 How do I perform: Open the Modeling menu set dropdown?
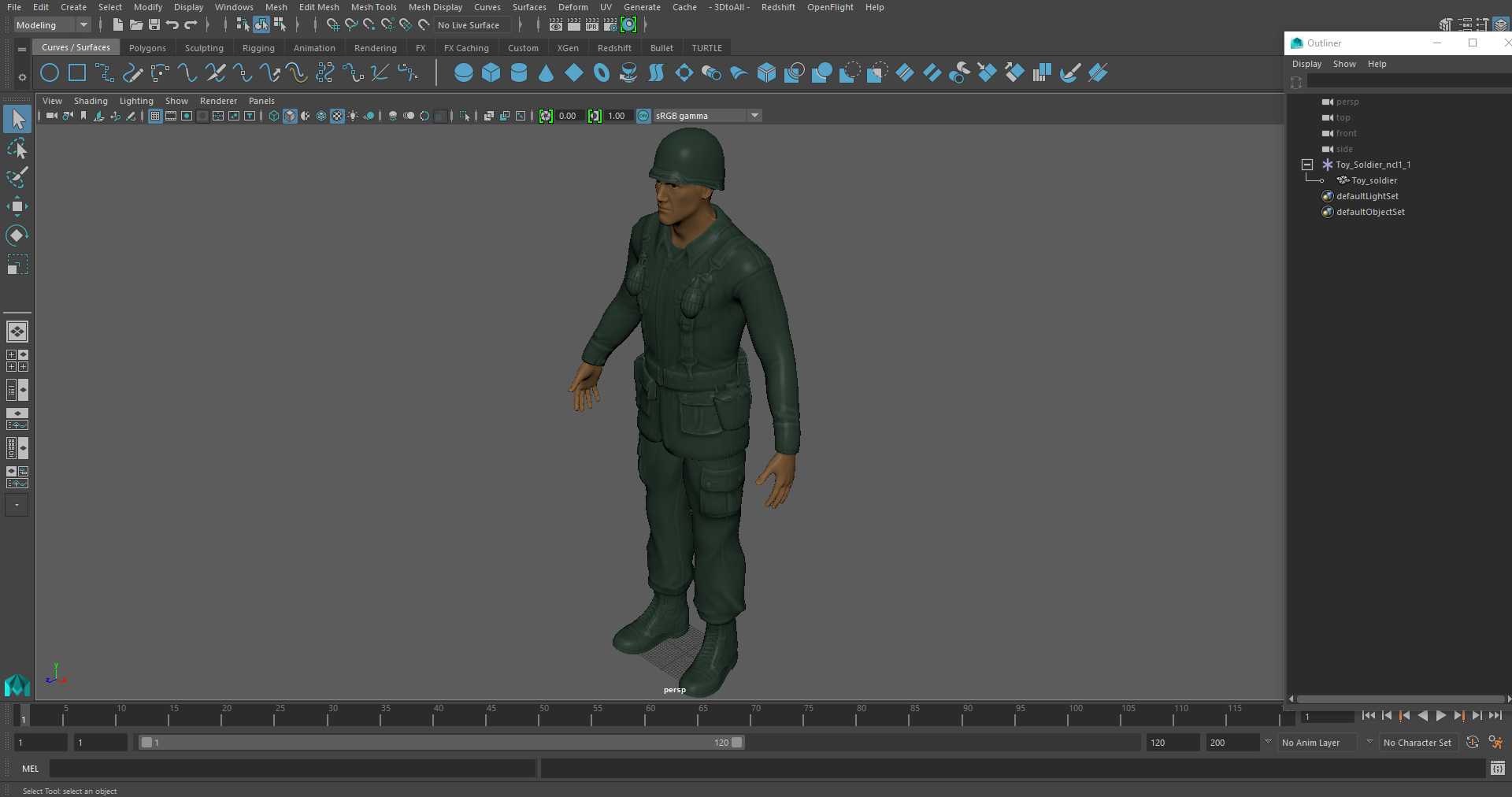point(53,25)
